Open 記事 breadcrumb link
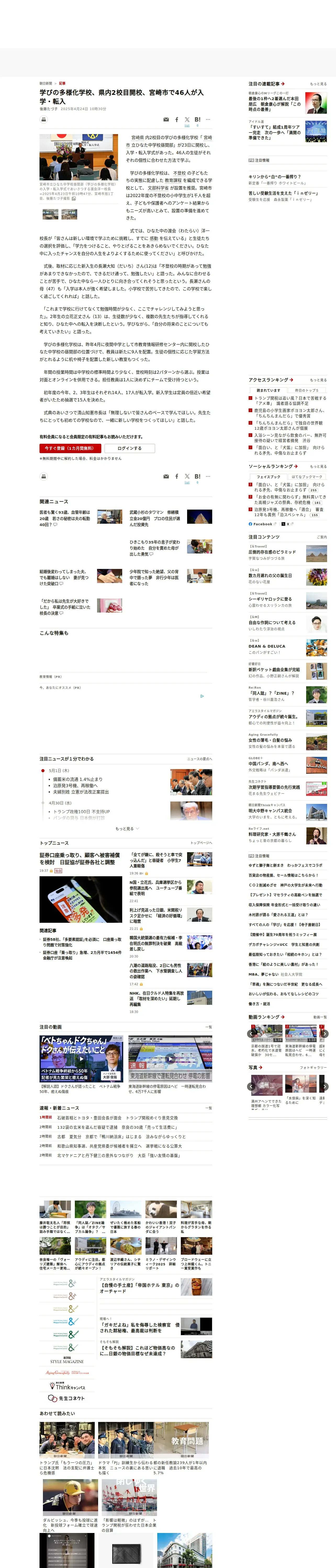336x1568 pixels. point(62,83)
